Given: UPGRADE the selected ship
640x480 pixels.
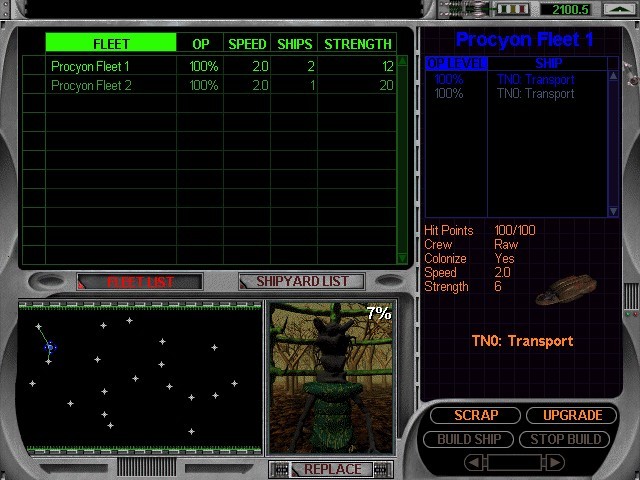Looking at the screenshot, I should point(572,415).
